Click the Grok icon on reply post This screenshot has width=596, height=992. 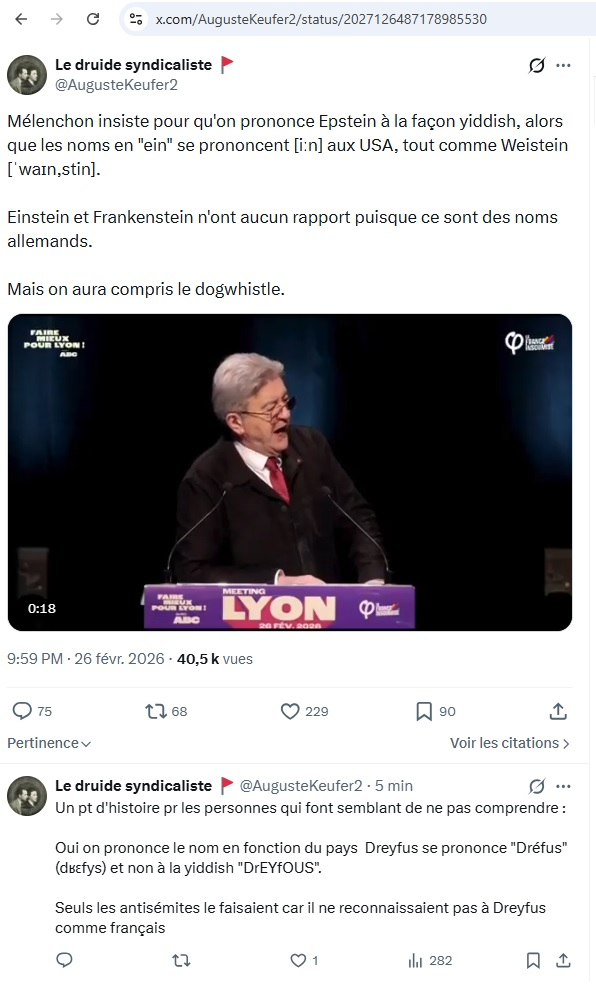point(537,786)
